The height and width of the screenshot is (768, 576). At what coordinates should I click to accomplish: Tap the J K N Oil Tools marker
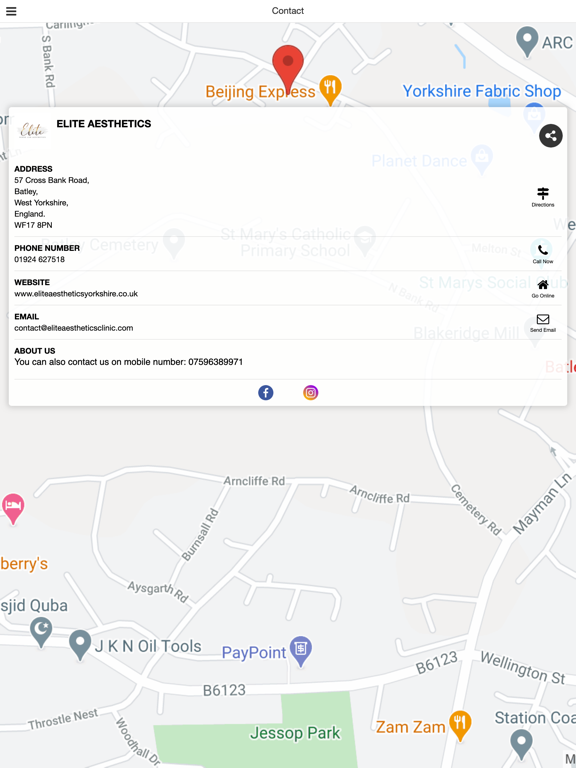click(80, 645)
